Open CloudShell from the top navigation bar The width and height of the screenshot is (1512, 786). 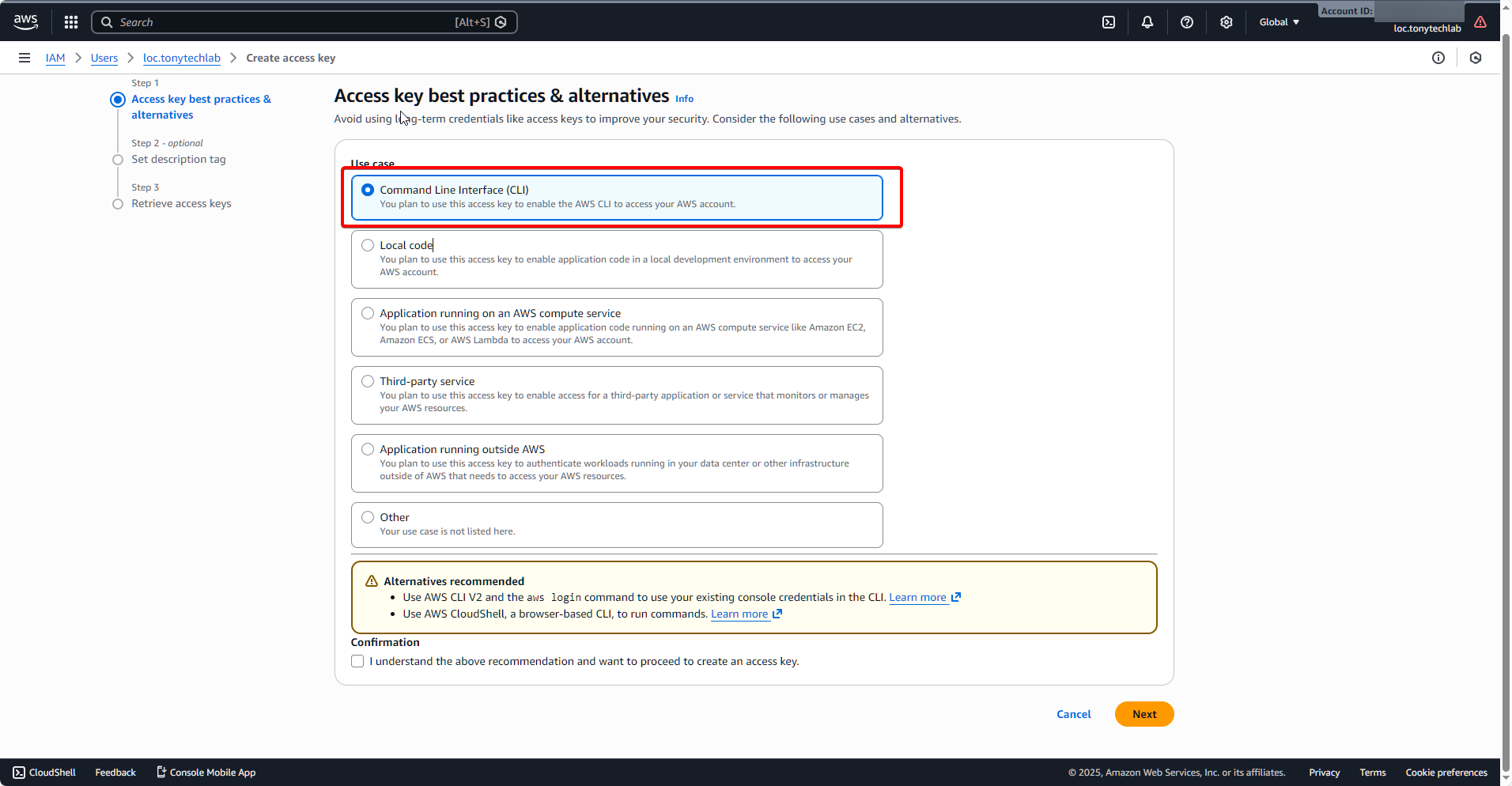1109,22
